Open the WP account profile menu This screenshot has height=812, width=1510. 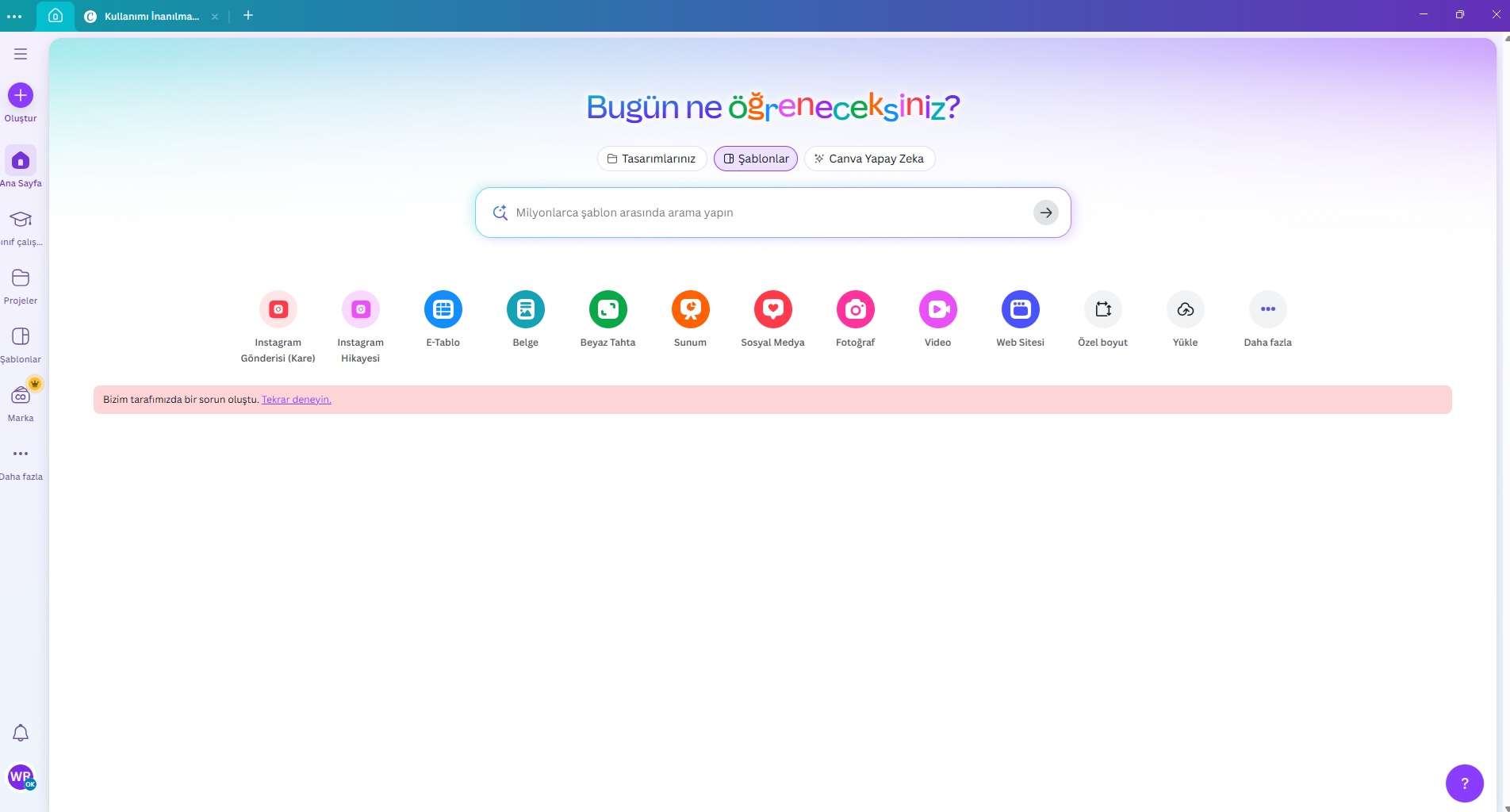(21, 777)
